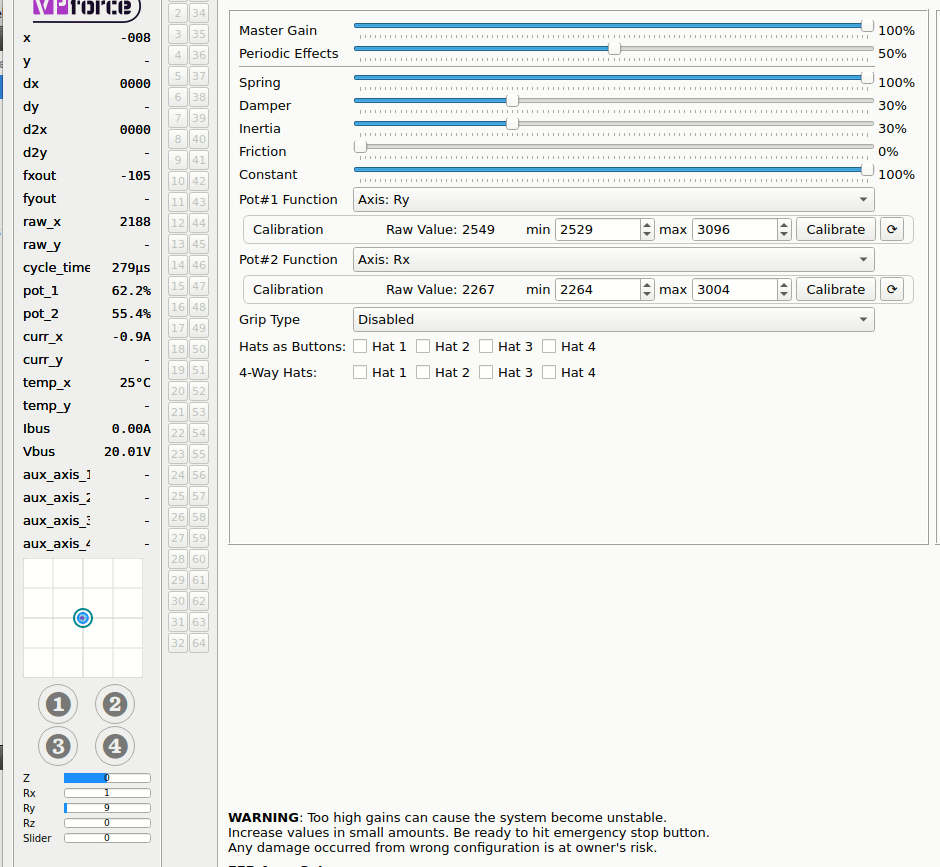Click the Periodic Effects slider handle
This screenshot has width=940, height=867.
(614, 48)
